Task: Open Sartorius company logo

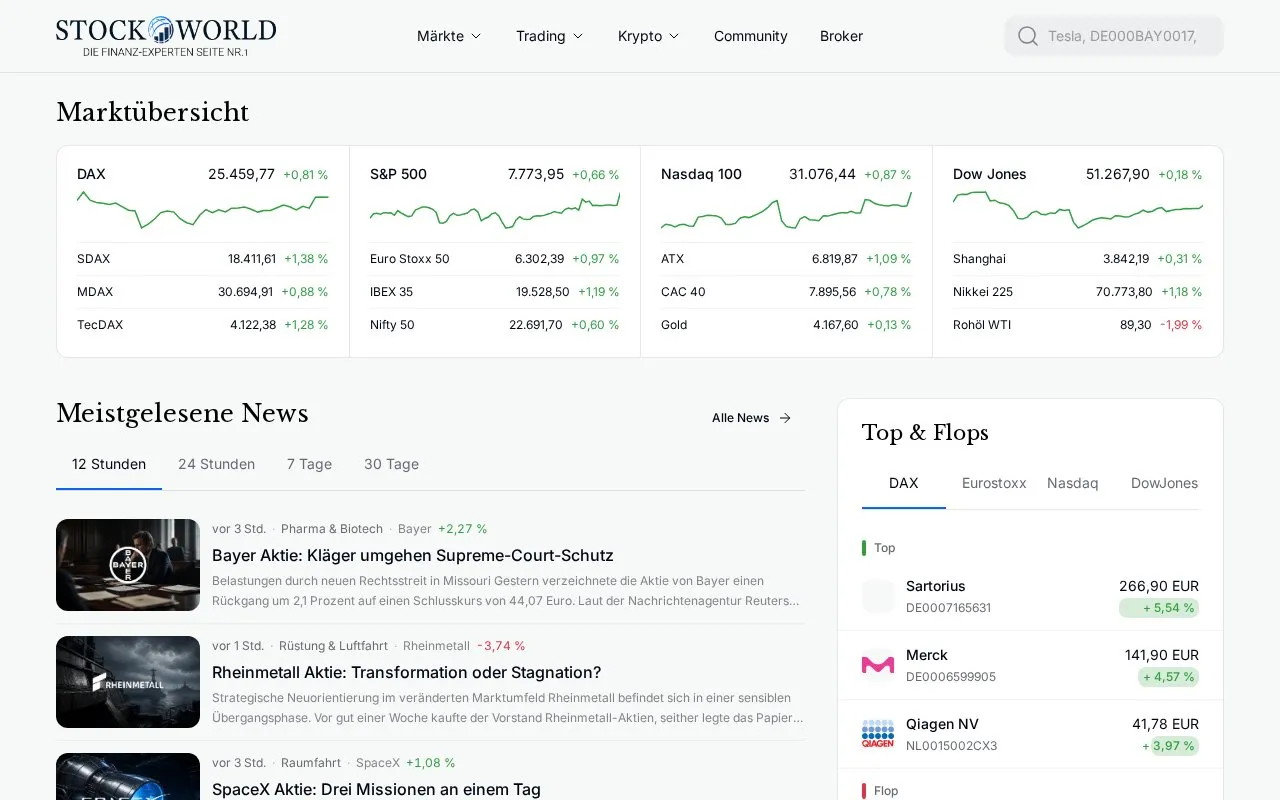Action: (878, 597)
